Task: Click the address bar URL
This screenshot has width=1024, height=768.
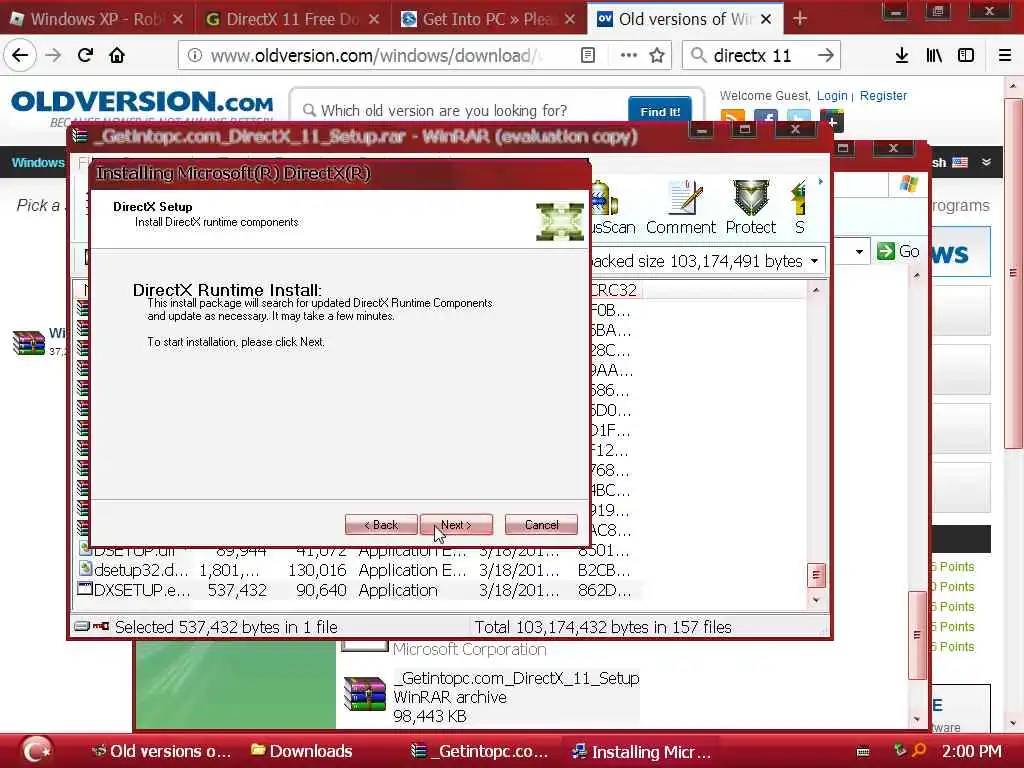Action: 377,56
